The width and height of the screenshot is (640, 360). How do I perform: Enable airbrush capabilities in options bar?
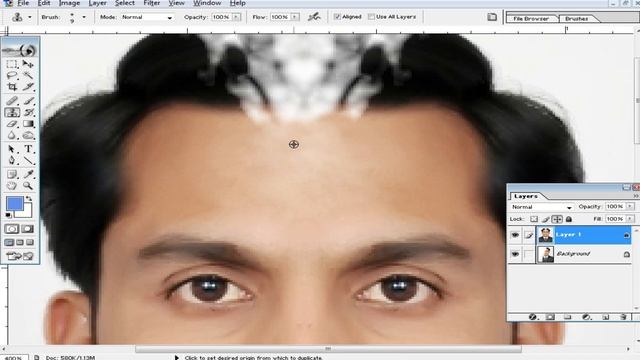pyautogui.click(x=314, y=17)
